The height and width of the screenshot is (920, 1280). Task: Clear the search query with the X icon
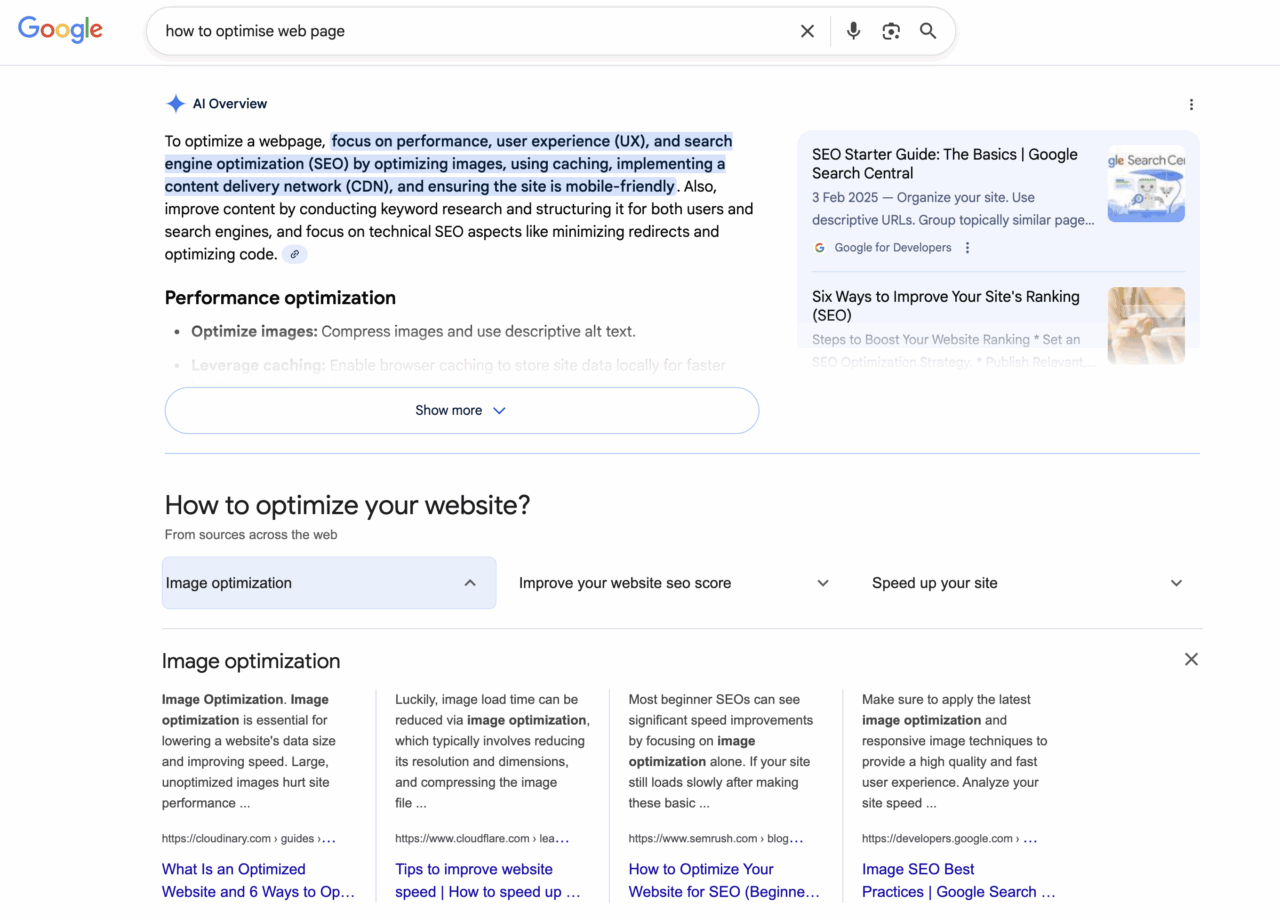[x=807, y=31]
